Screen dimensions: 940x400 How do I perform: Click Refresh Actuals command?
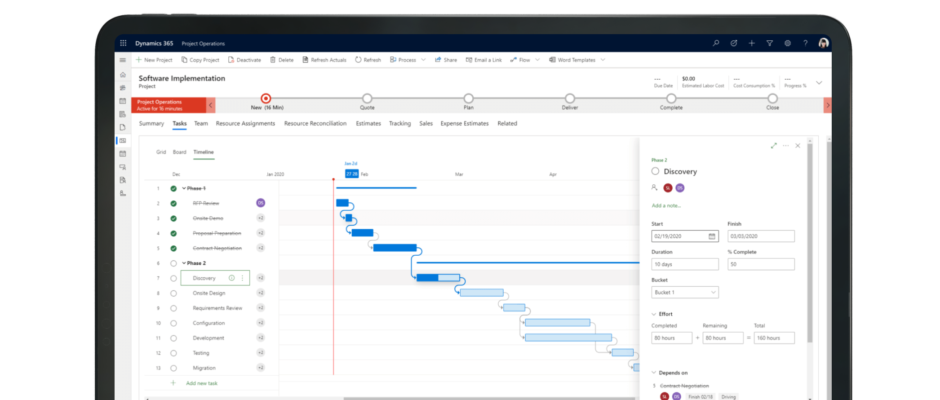(324, 60)
